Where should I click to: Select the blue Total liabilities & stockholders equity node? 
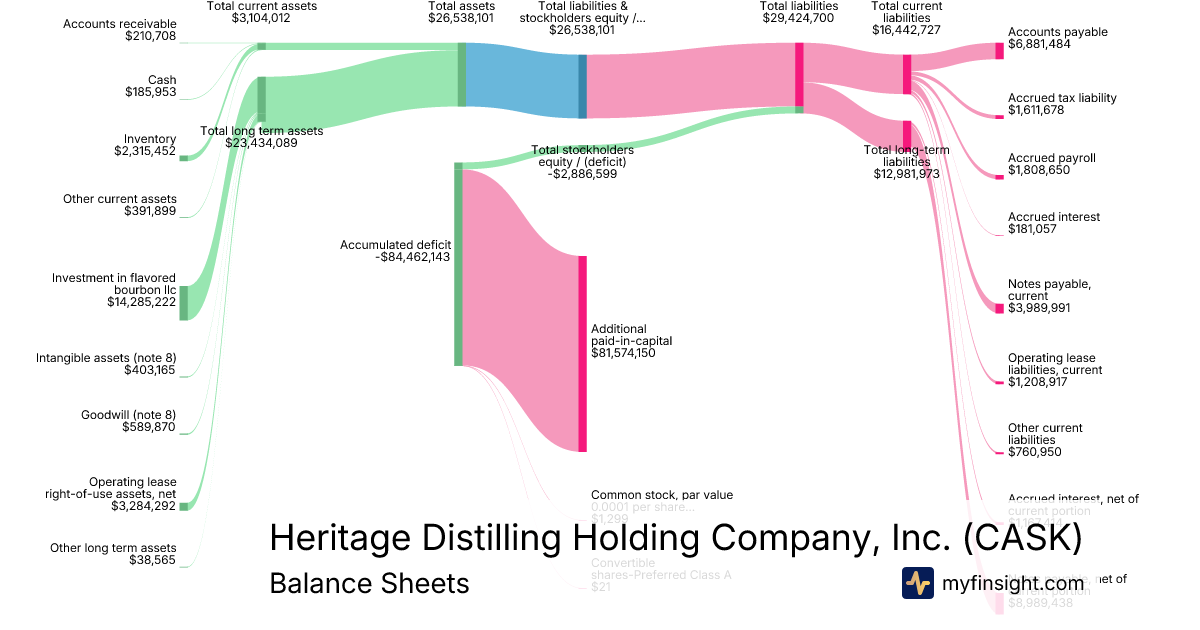[582, 86]
